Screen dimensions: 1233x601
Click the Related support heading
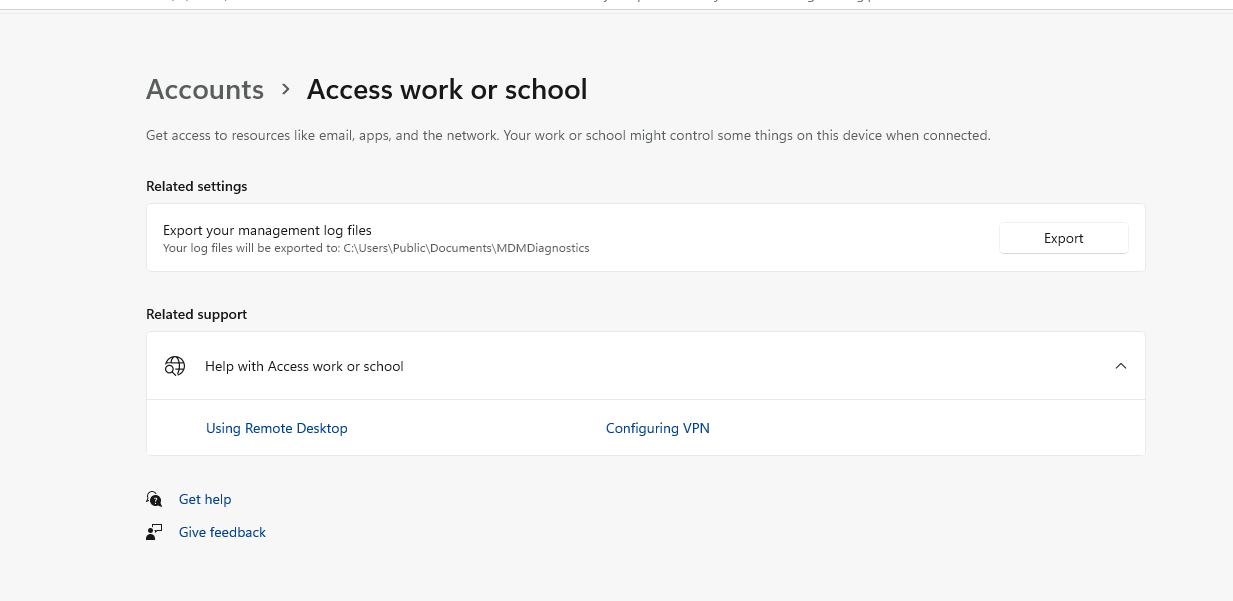[x=196, y=314]
